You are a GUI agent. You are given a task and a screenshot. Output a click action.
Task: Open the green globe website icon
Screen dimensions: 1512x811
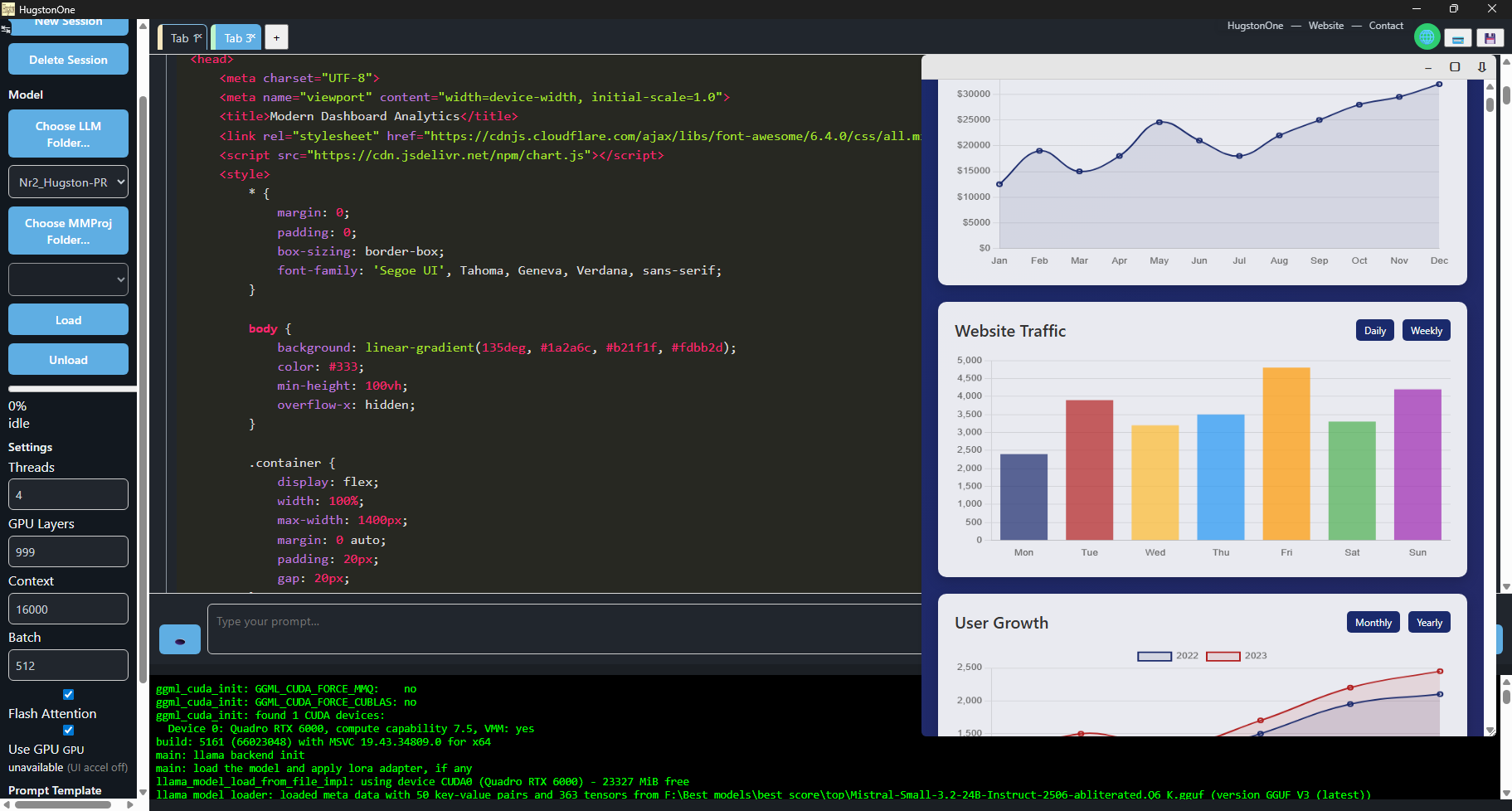(x=1427, y=36)
